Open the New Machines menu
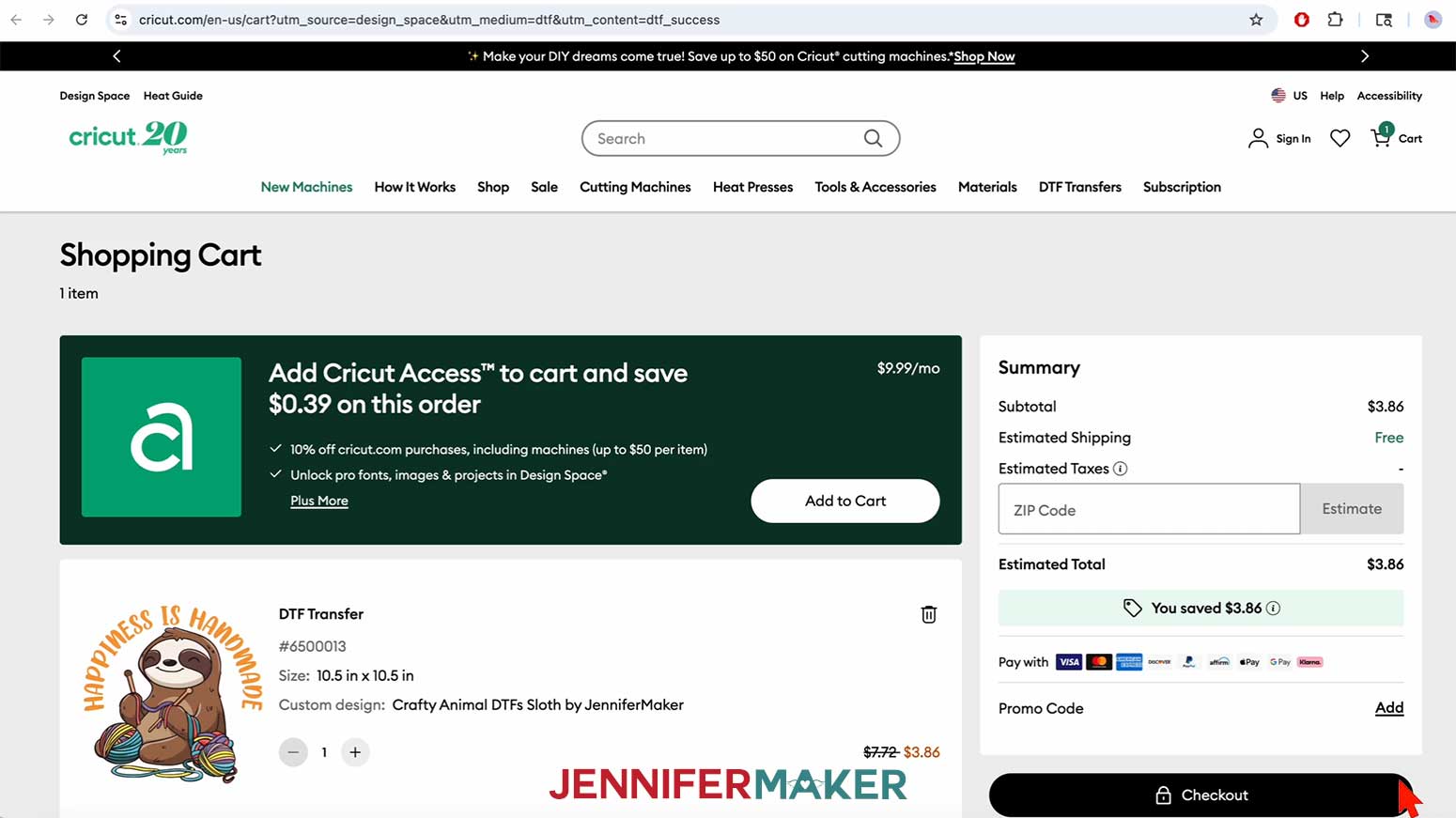 coord(306,187)
